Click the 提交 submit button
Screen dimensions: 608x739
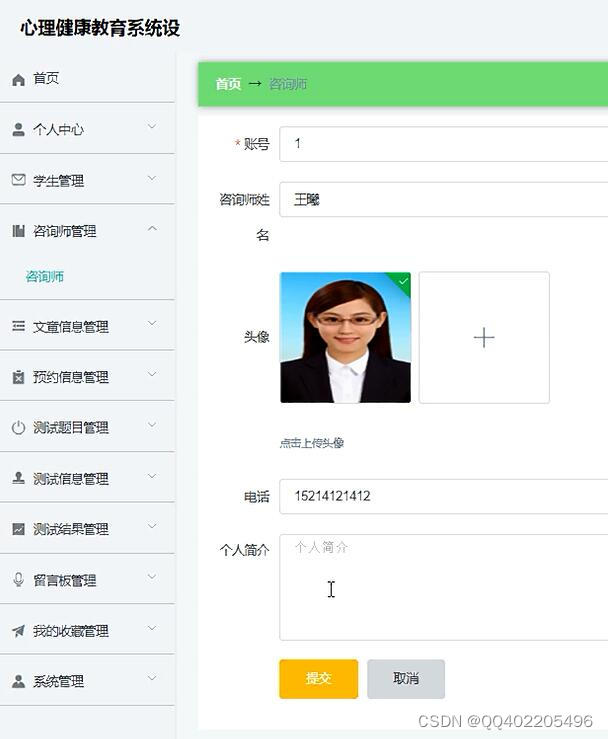click(319, 679)
